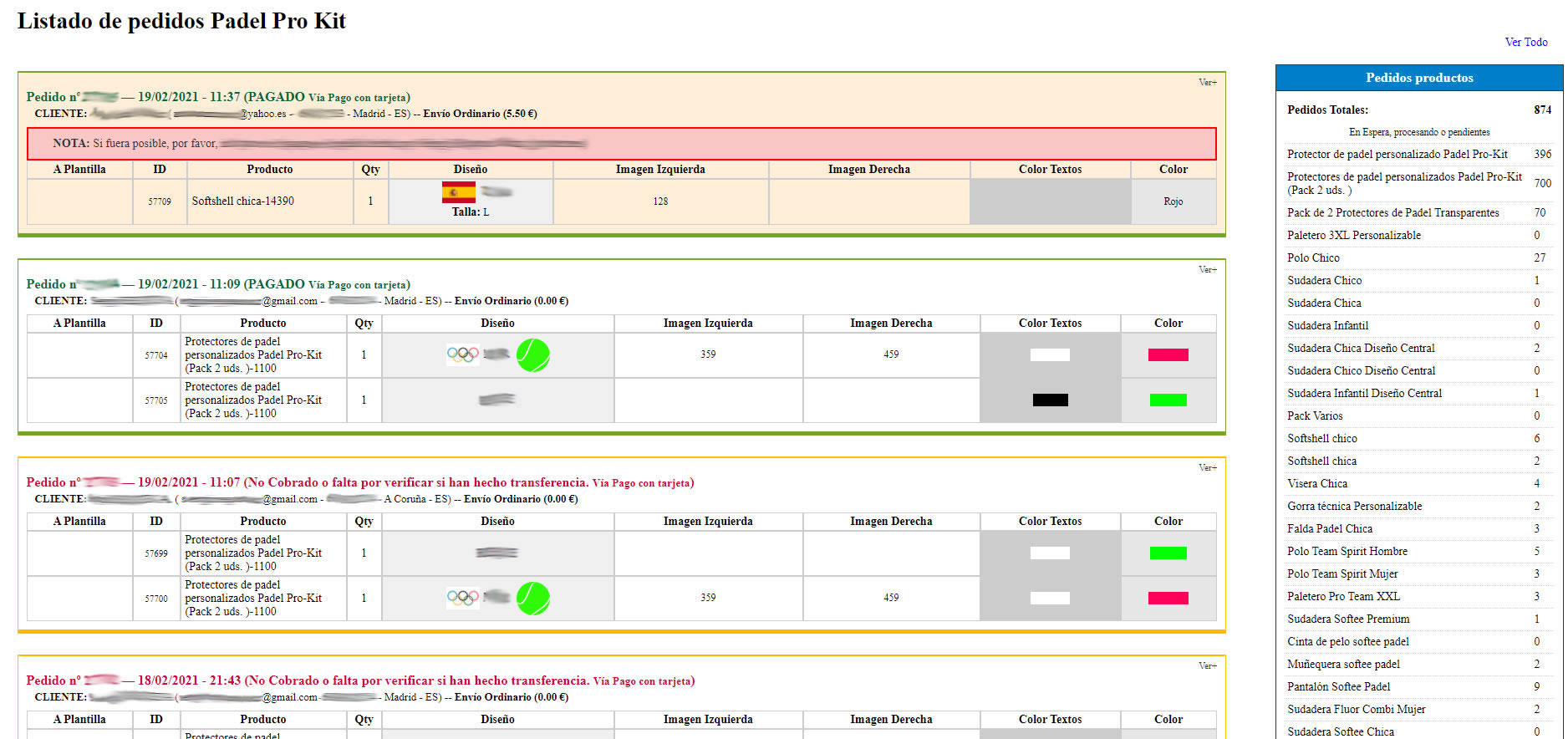The image size is (1568, 739).
Task: Select 'Sudadera Chico Diseño Central' sidebar row
Action: (1419, 370)
